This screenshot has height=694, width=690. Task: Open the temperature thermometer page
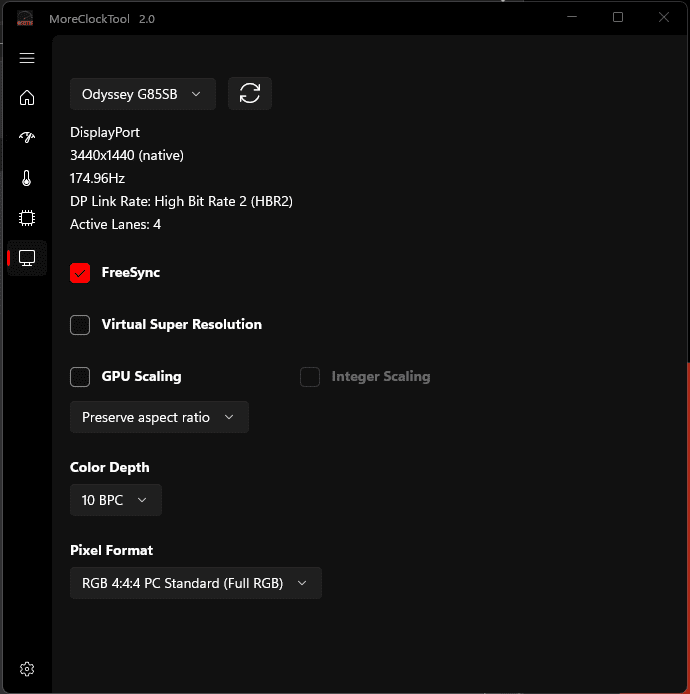27,178
